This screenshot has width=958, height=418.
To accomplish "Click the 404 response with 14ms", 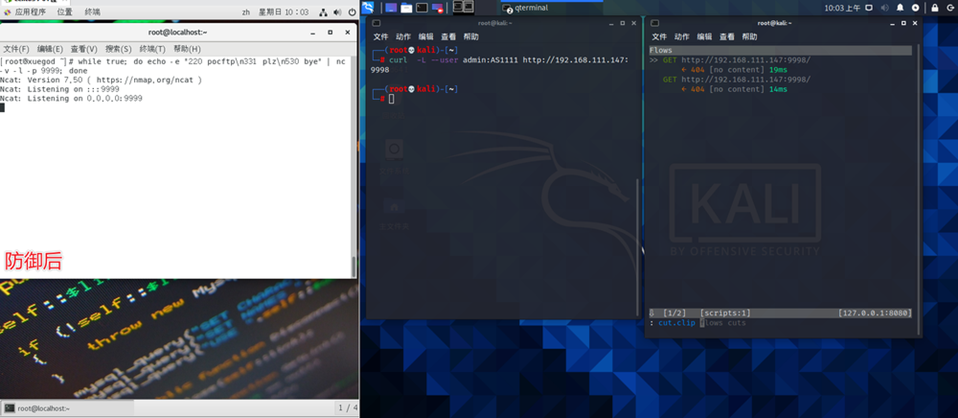I will 734,89.
